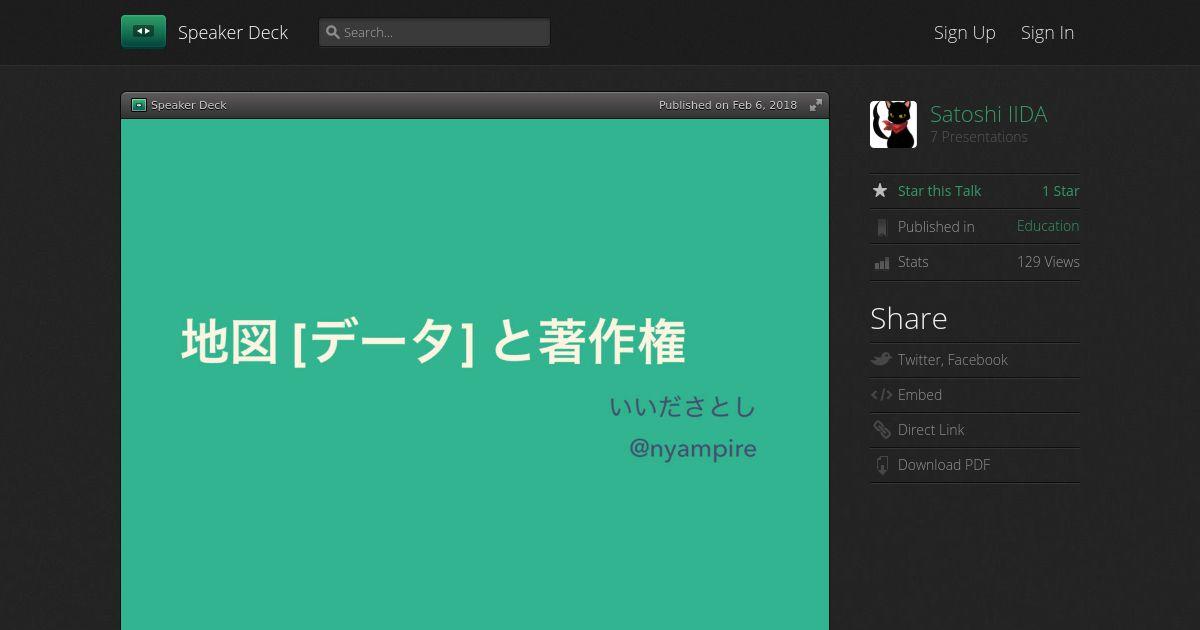Click the chain link Direct Link icon

(x=881, y=430)
